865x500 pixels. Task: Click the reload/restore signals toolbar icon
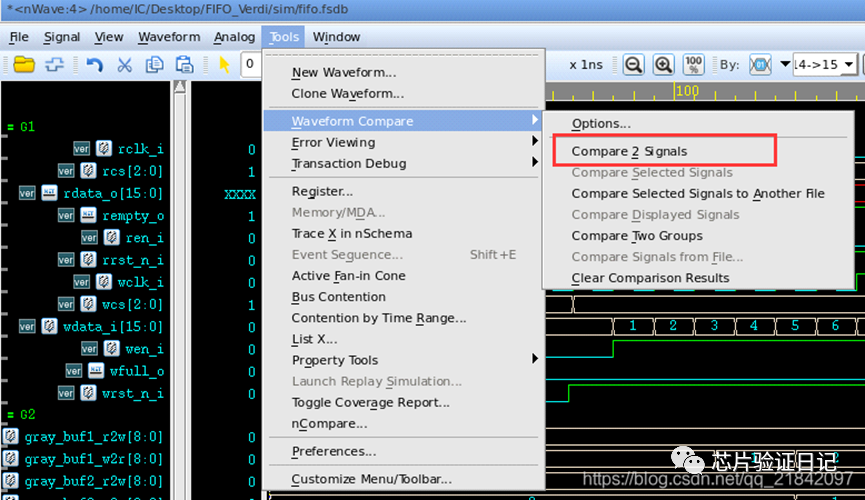point(54,65)
